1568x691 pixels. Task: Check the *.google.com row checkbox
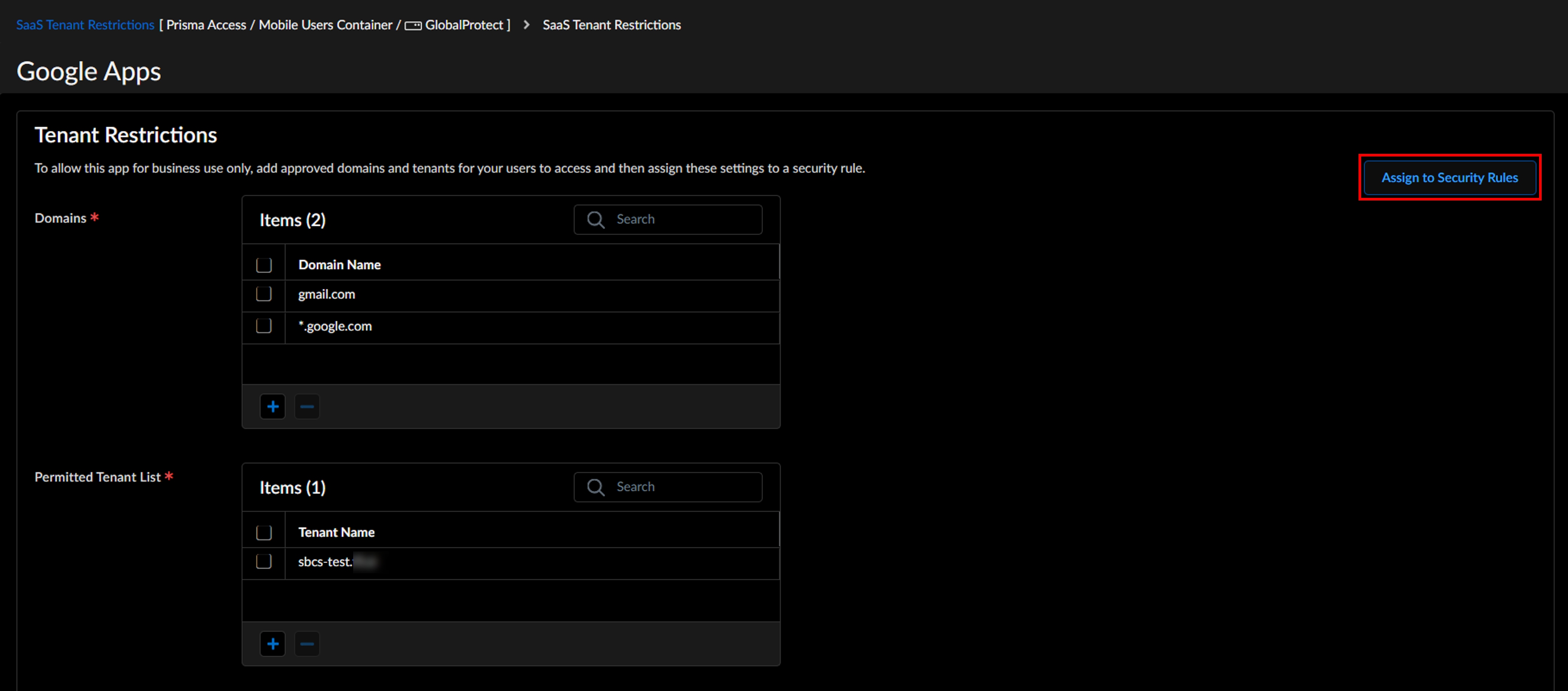pos(264,326)
